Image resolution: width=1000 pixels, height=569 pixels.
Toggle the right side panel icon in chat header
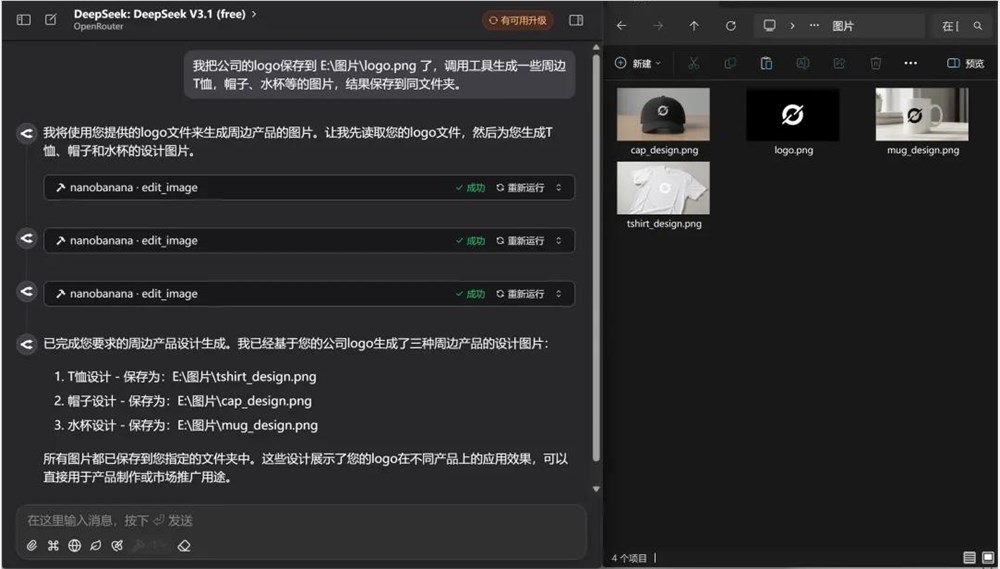(576, 20)
